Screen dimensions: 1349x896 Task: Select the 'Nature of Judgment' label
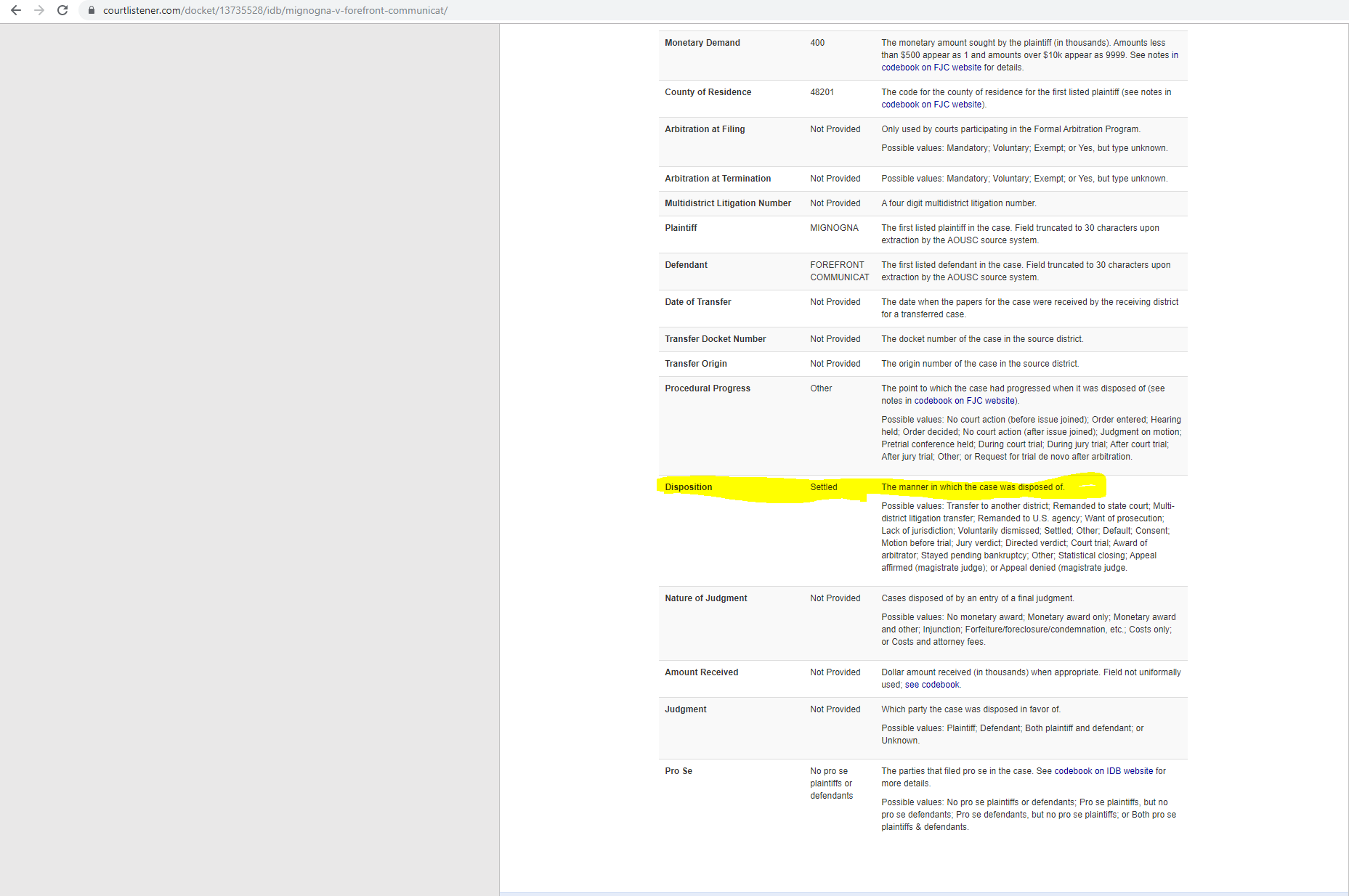pyautogui.click(x=706, y=598)
